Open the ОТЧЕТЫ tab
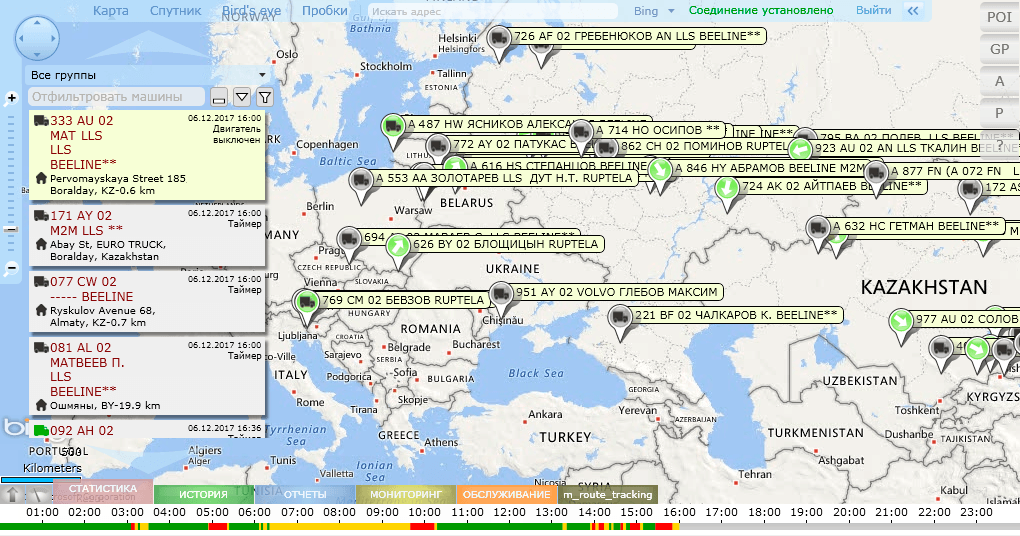This screenshot has height=536, width=1020. tap(304, 494)
